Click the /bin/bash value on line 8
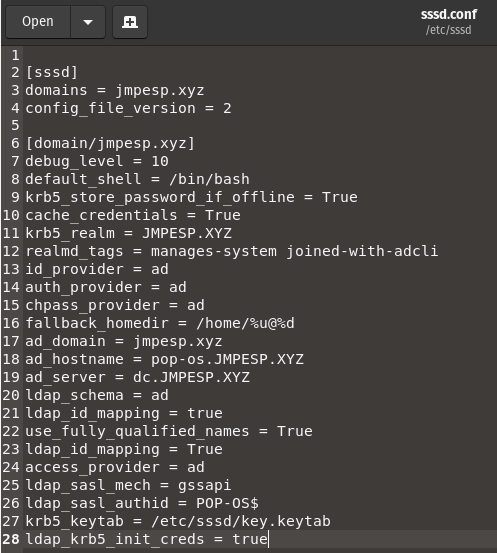Viewport: 497px width, 553px height. pyautogui.click(x=210, y=179)
